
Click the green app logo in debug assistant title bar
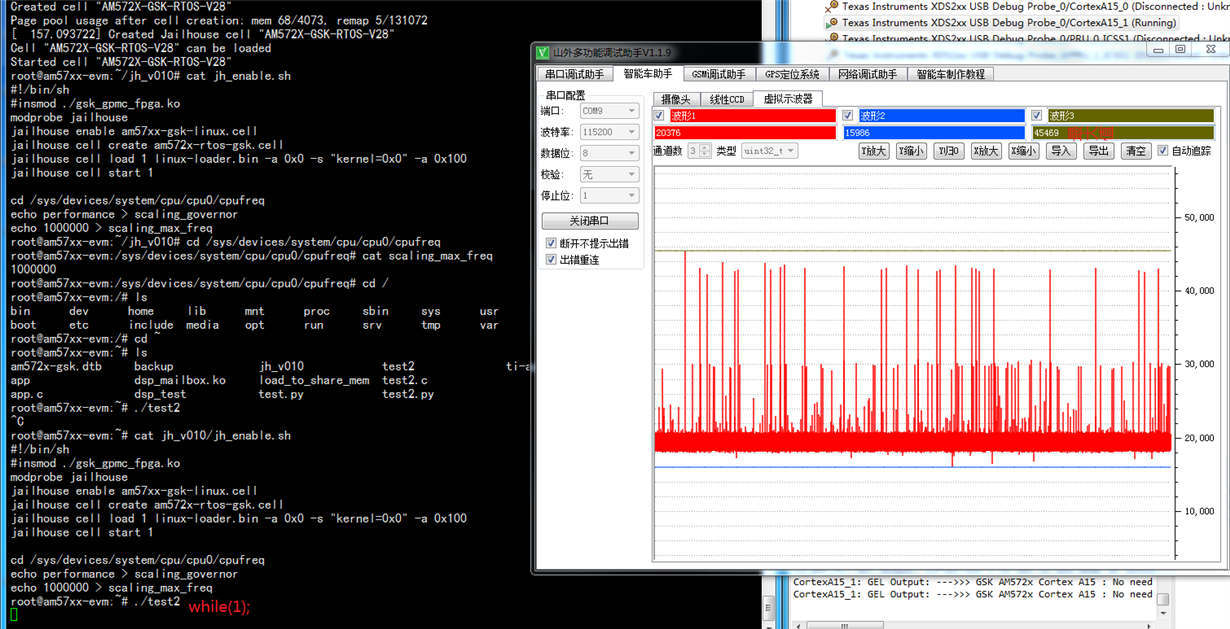(x=542, y=52)
